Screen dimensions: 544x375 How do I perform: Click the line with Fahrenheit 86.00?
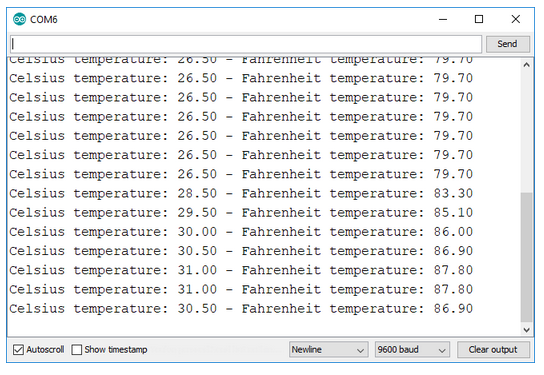pos(241,232)
